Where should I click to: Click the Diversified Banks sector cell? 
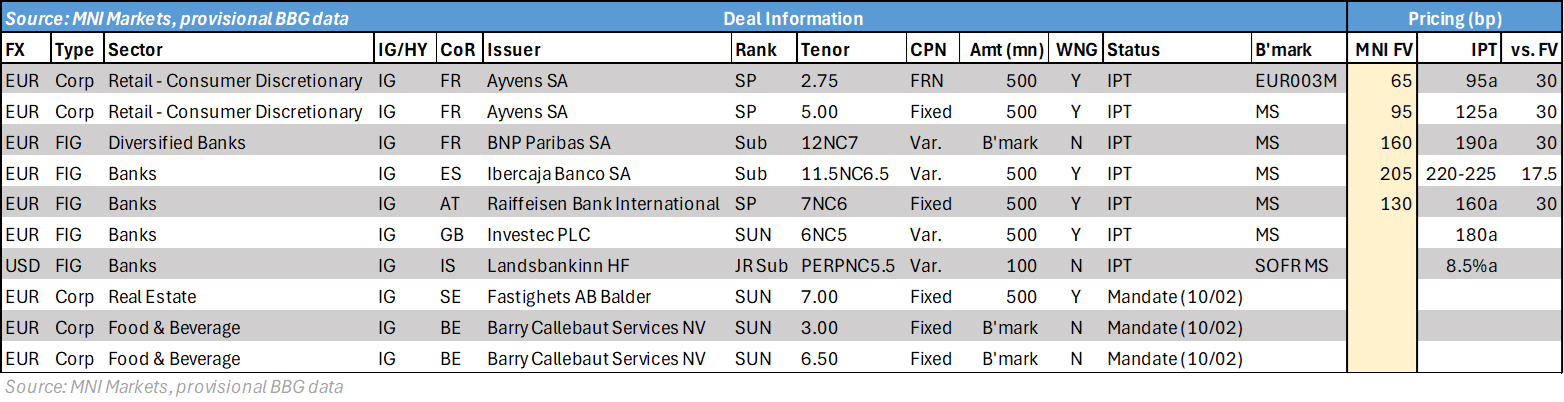pyautogui.click(x=176, y=142)
